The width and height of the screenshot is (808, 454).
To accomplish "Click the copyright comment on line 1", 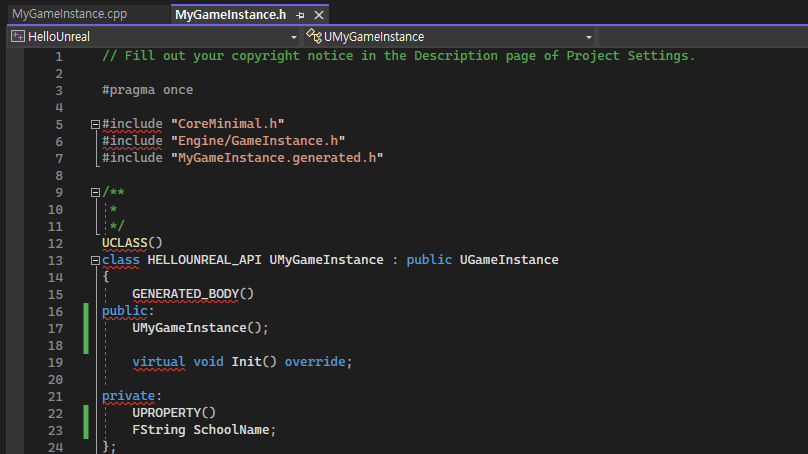I will click(398, 56).
